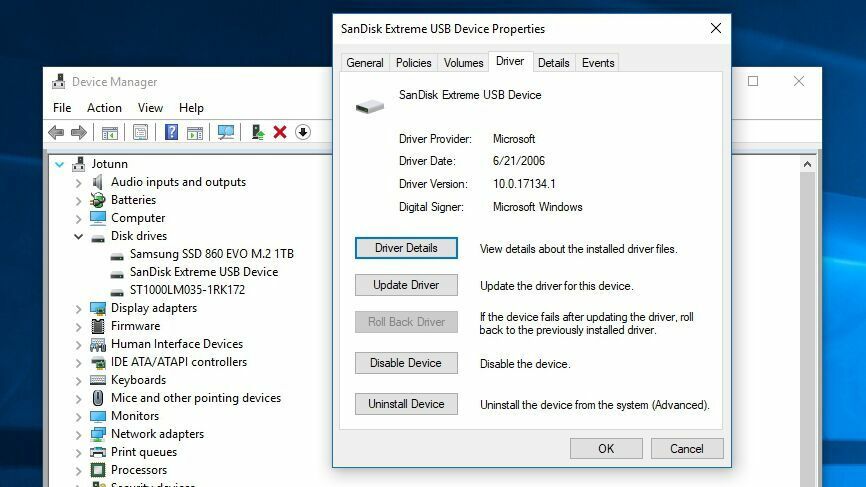Select the Human Interface Devices label
The width and height of the screenshot is (866, 487).
click(x=177, y=344)
